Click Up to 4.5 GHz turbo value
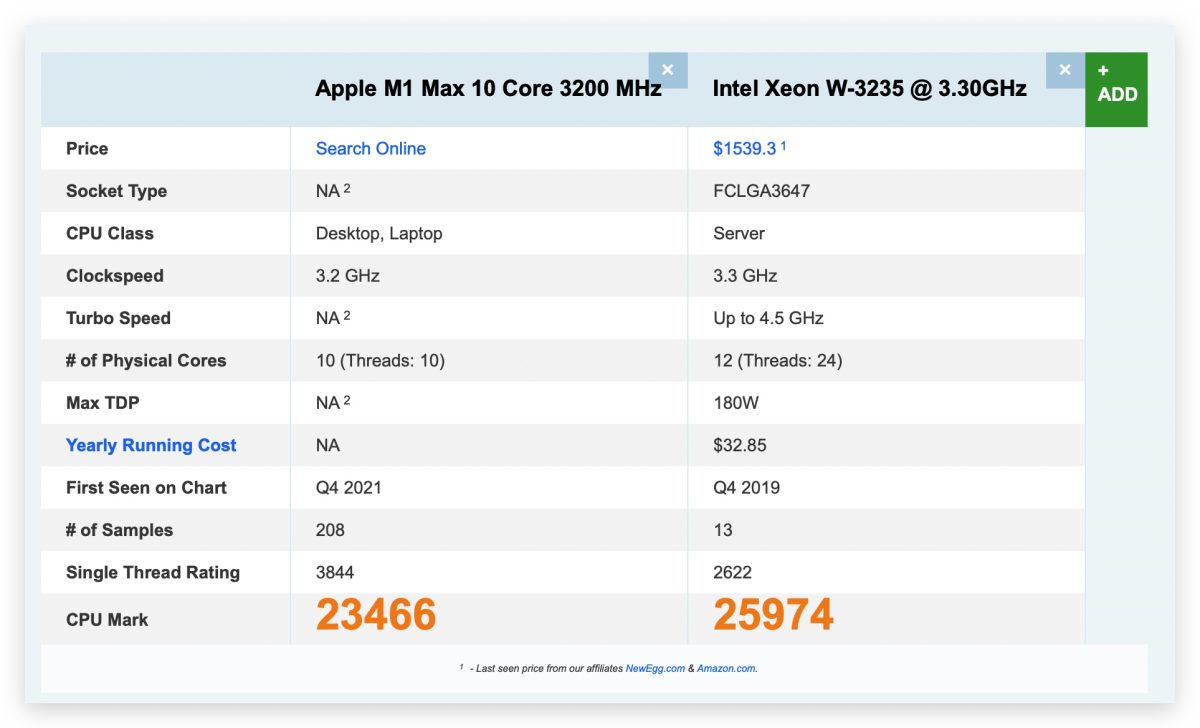This screenshot has width=1200, height=728. (x=768, y=318)
